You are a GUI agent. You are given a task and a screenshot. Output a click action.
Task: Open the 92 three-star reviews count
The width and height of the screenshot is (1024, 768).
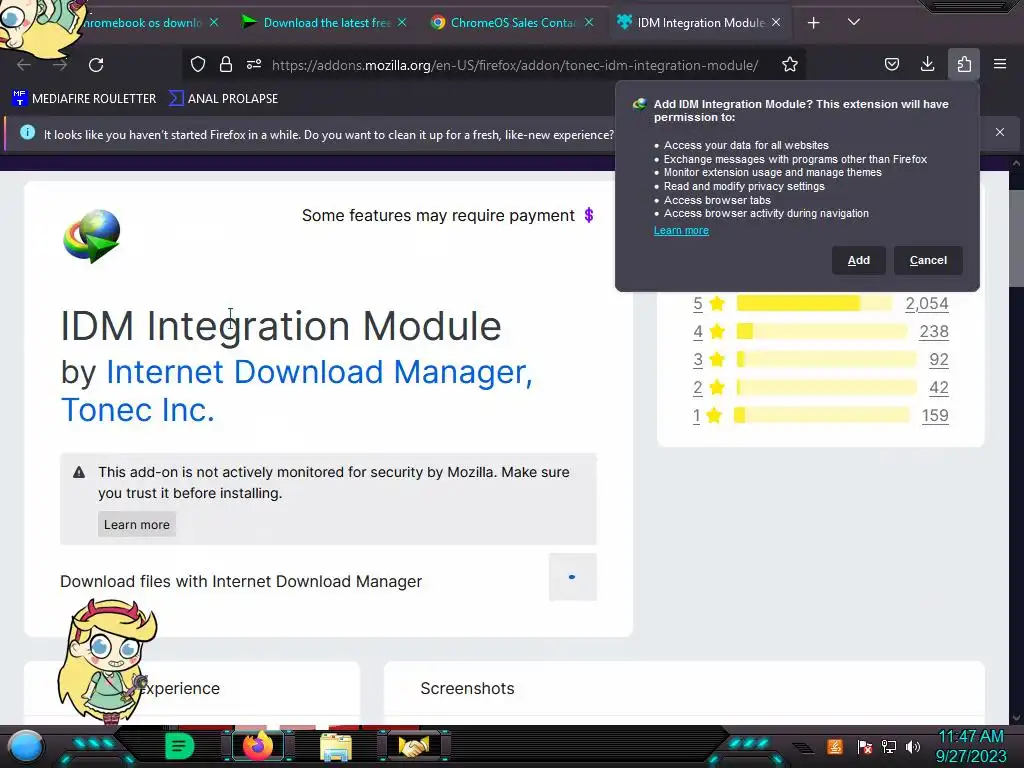(938, 360)
